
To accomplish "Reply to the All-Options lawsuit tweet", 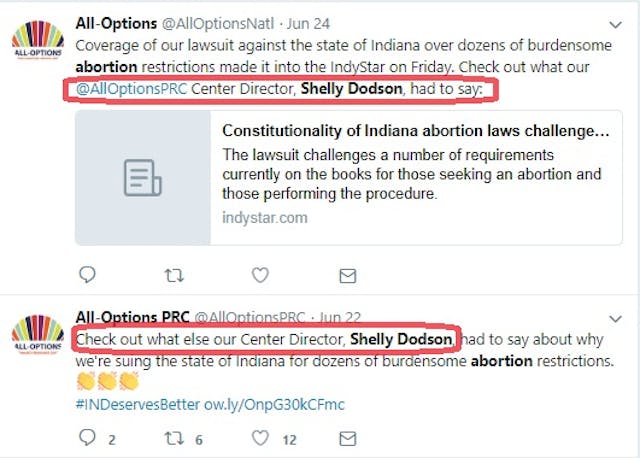I will point(86,274).
